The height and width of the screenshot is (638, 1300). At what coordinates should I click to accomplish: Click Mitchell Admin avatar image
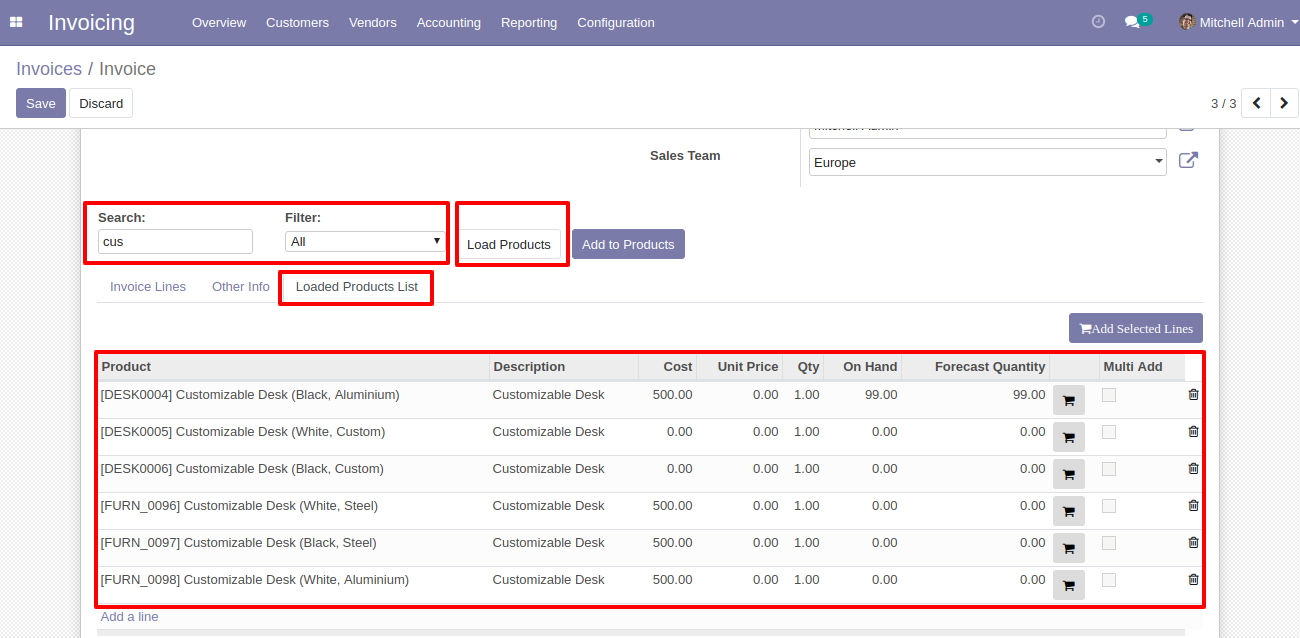click(x=1187, y=22)
